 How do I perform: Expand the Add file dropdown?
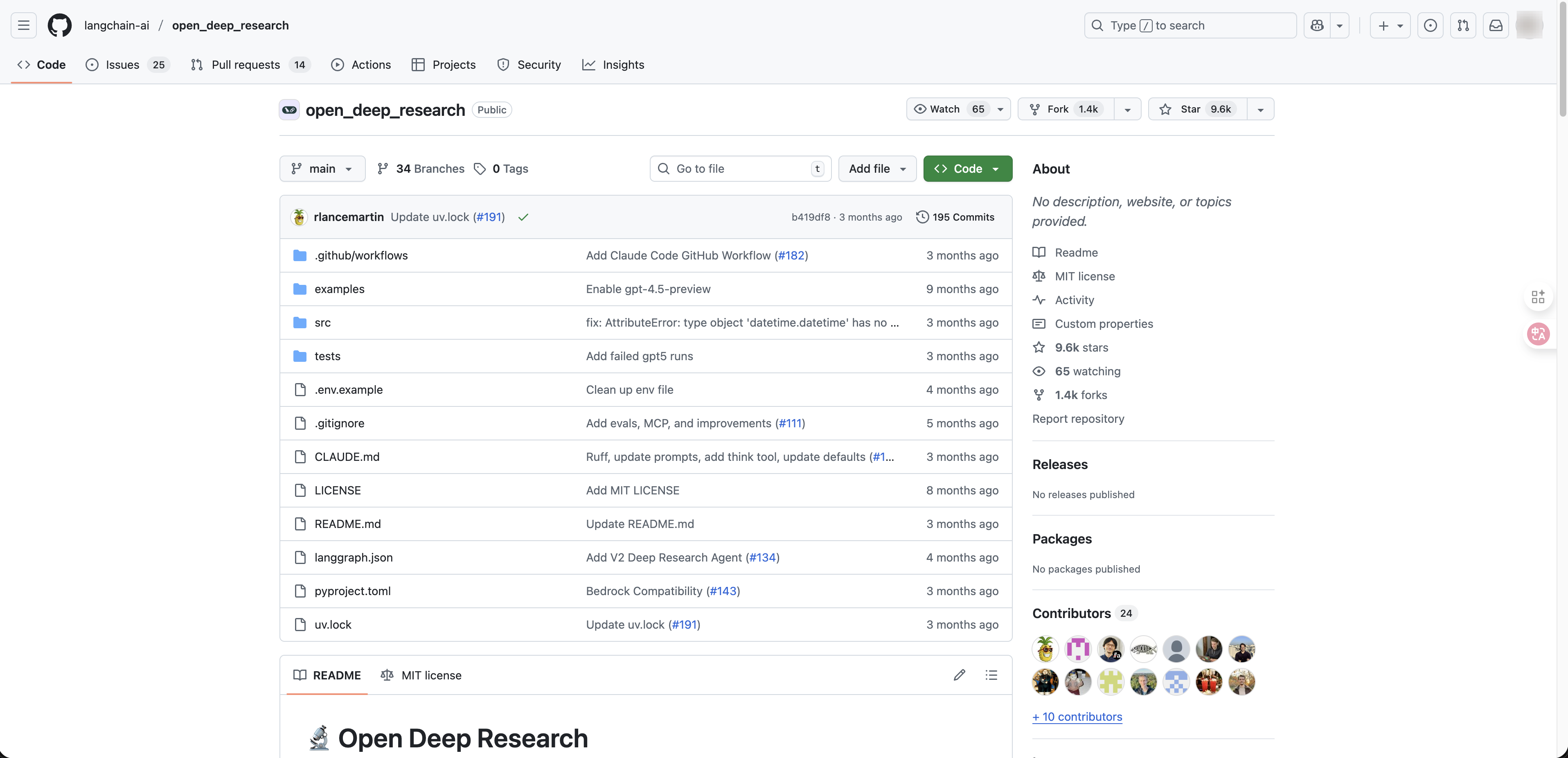tap(877, 169)
